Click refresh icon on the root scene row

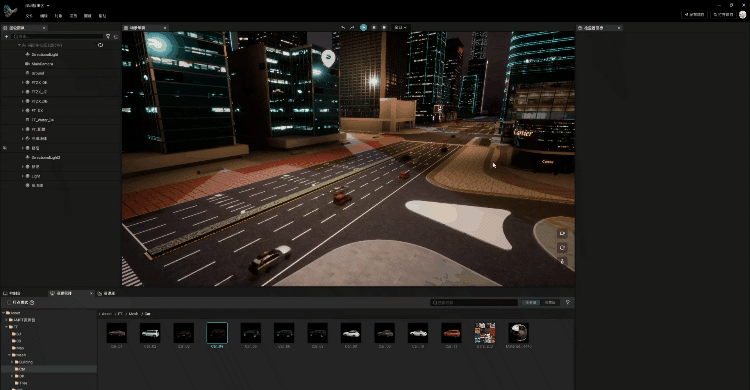click(100, 45)
